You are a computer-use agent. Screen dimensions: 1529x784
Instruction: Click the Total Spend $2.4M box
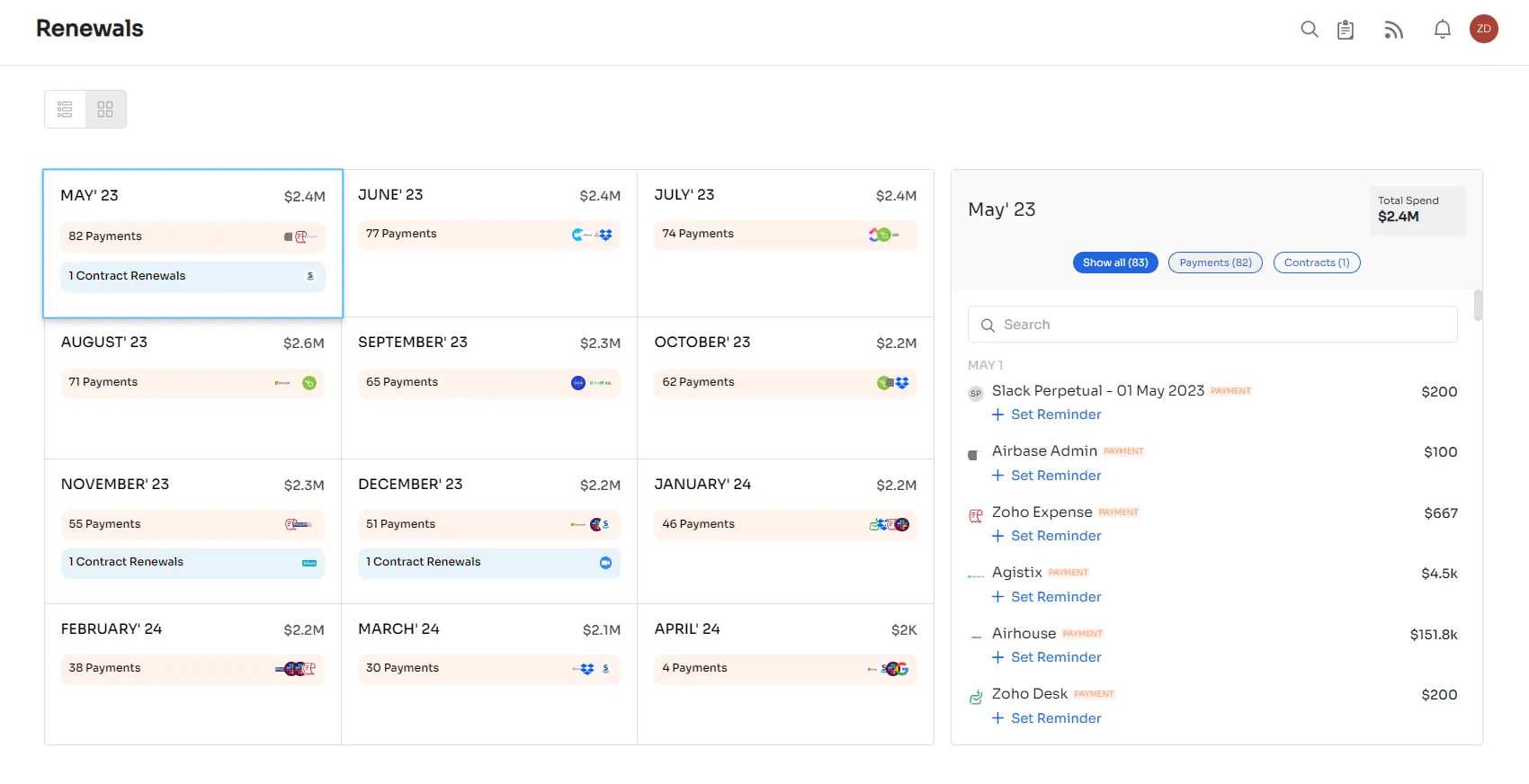coord(1417,210)
